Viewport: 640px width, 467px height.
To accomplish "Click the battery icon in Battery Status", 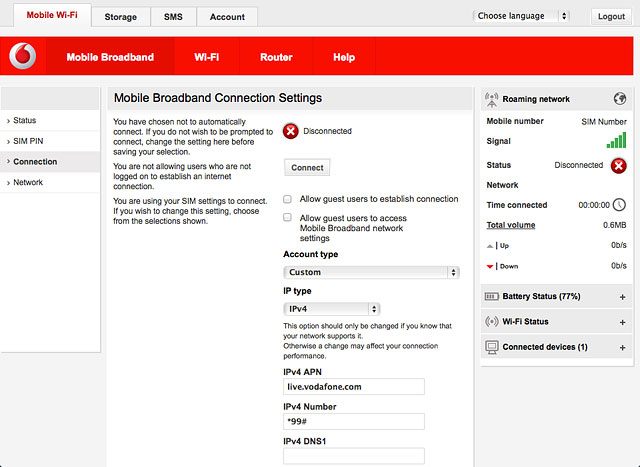I will pos(491,296).
